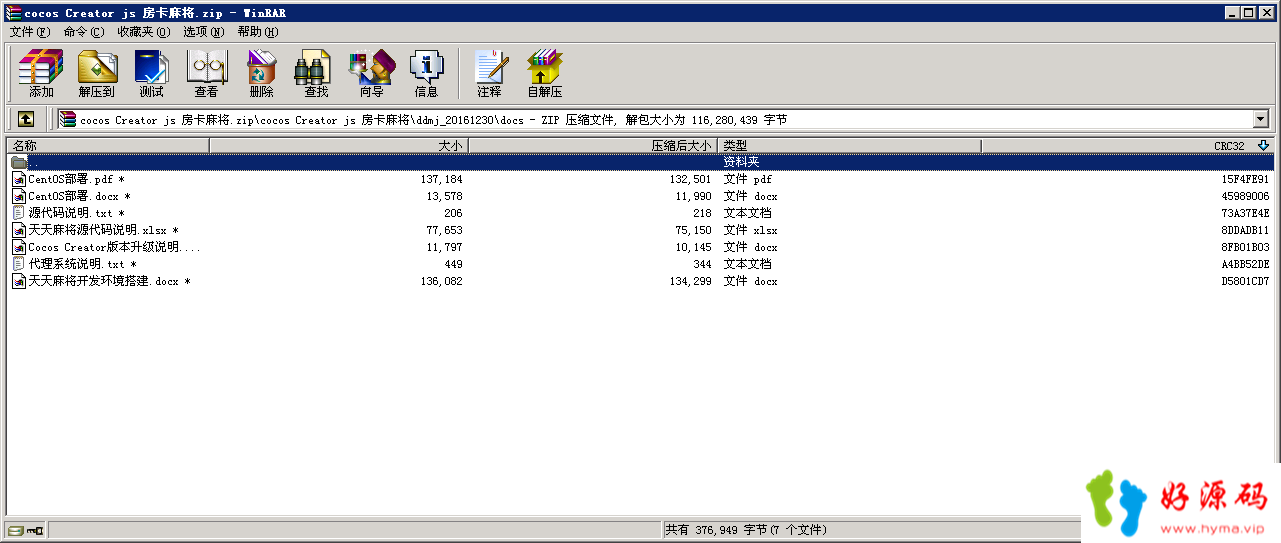Click the type 资料夹 in parent row
Viewport: 1281px width, 543px height.
coord(741,162)
